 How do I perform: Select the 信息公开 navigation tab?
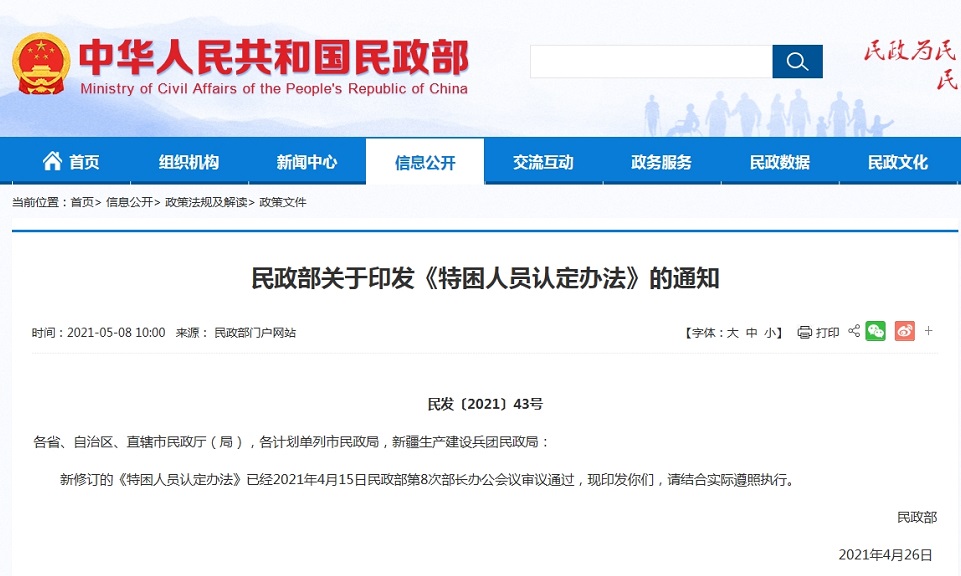[x=425, y=162]
